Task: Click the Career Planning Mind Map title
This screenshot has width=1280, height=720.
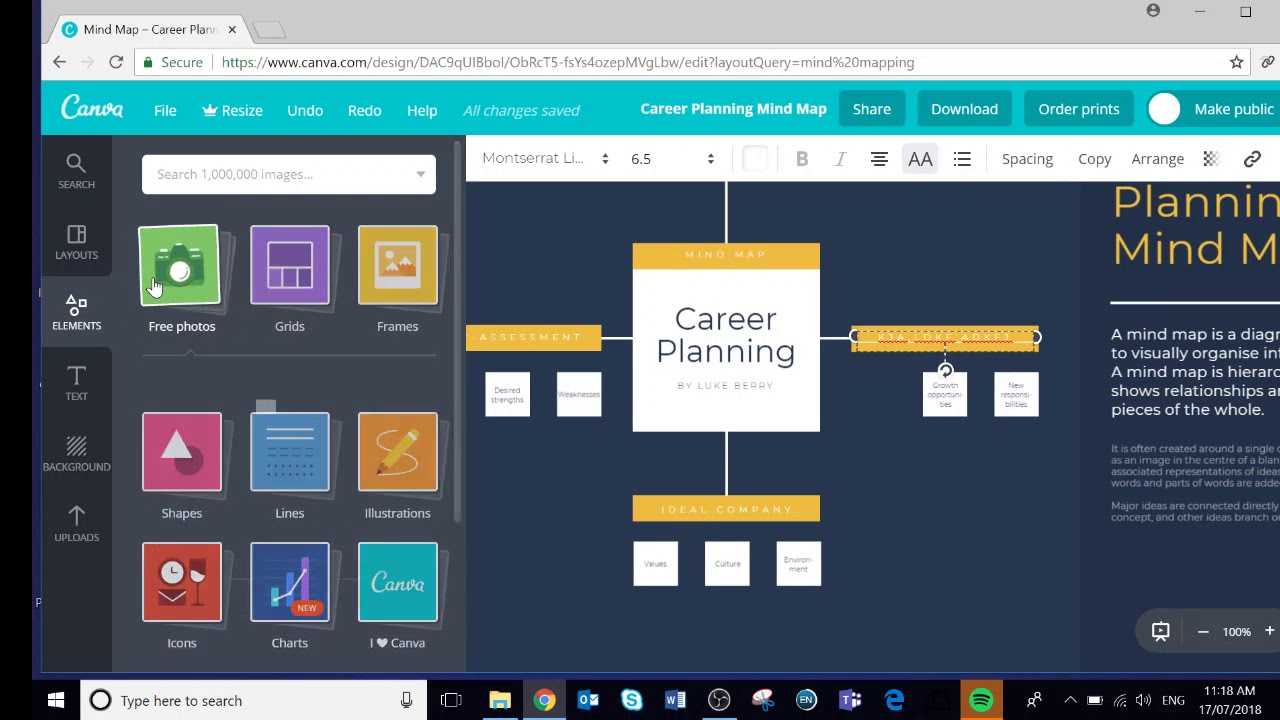Action: click(733, 109)
